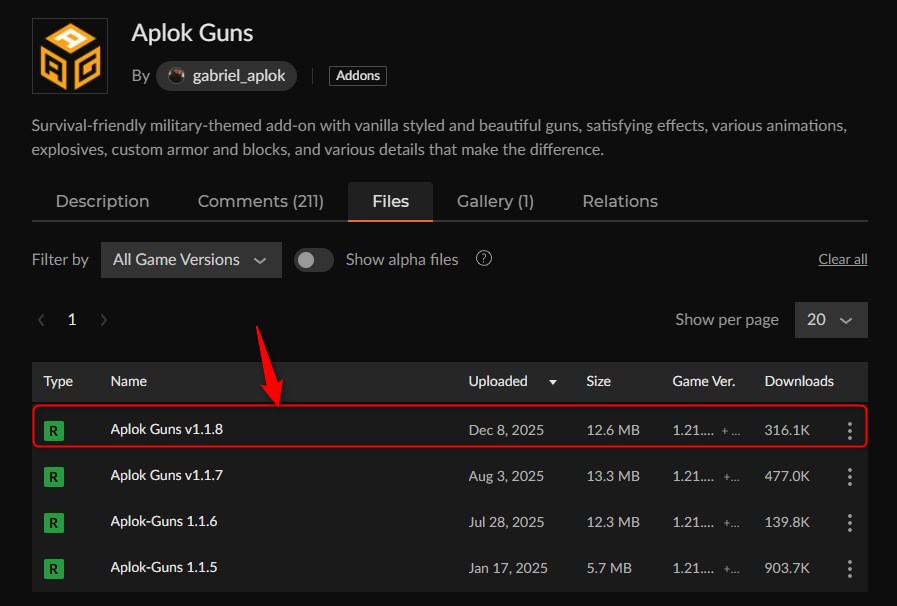Click the R icon next to Aplok-Guns 1.1.5
This screenshot has width=897, height=606.
53,567
